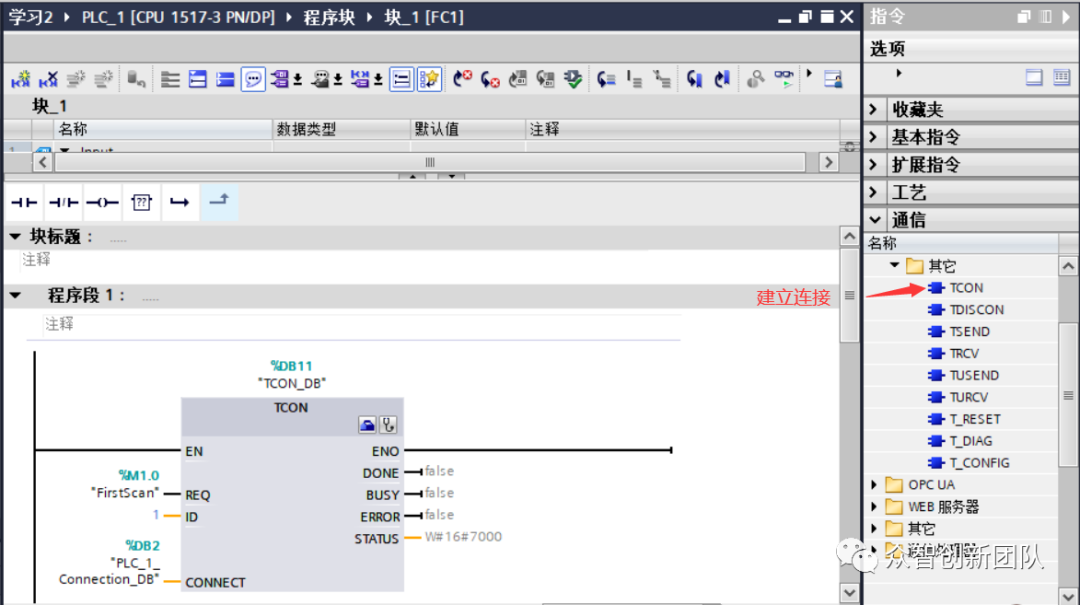Screen dimensions: 1080x605
Task: Toggle favorites display in editor (star icon)
Action: pyautogui.click(x=429, y=79)
